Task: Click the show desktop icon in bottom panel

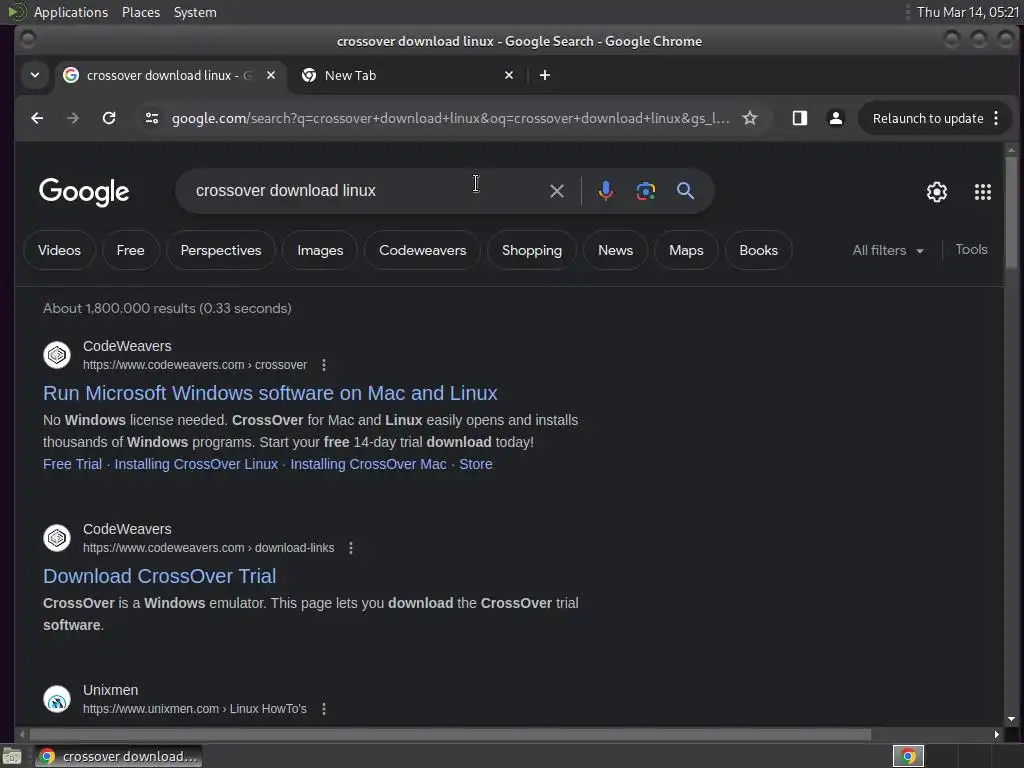Action: click(12, 756)
